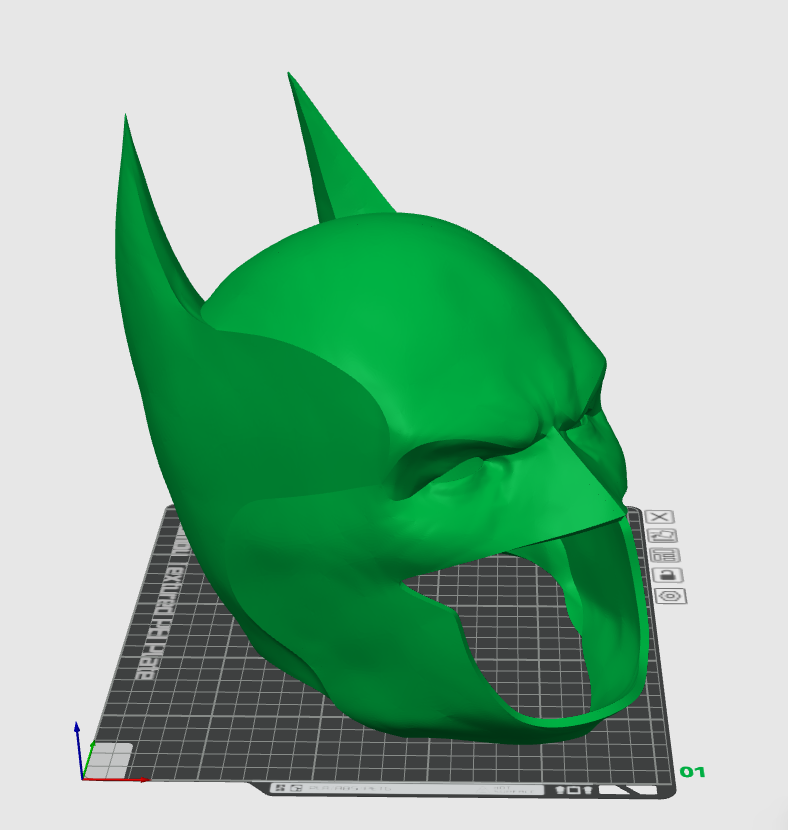Click the plate number 01 label
This screenshot has width=788, height=830.
[x=692, y=772]
